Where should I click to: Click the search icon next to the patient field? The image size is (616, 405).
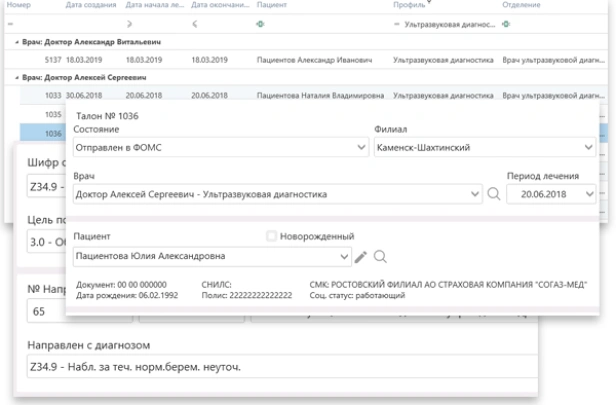(x=380, y=256)
